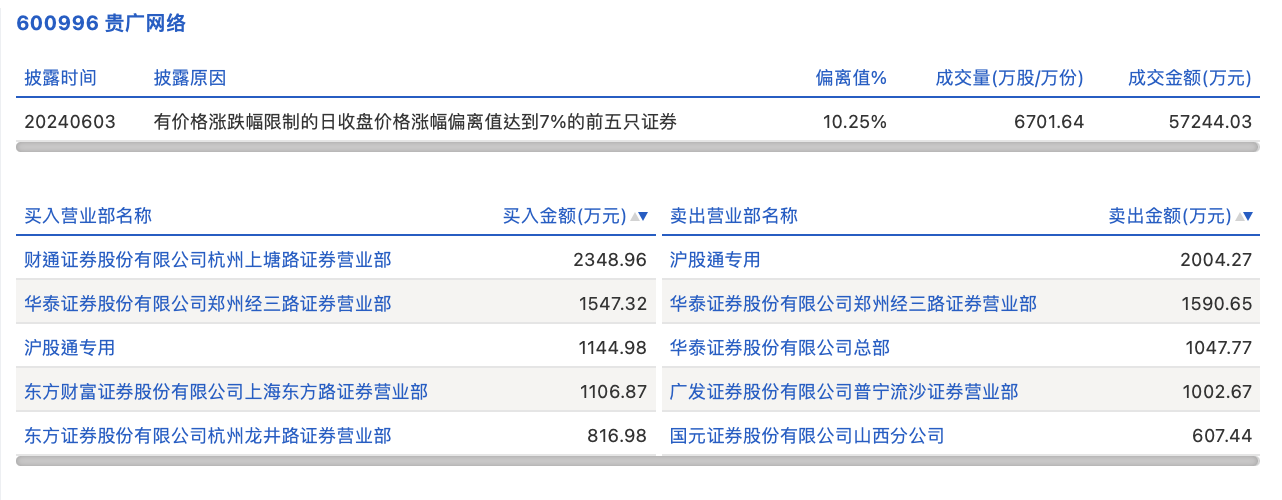Open 华泰证券股份有限公司总部 link
Image resolution: width=1282 pixels, height=500 pixels.
click(x=779, y=348)
